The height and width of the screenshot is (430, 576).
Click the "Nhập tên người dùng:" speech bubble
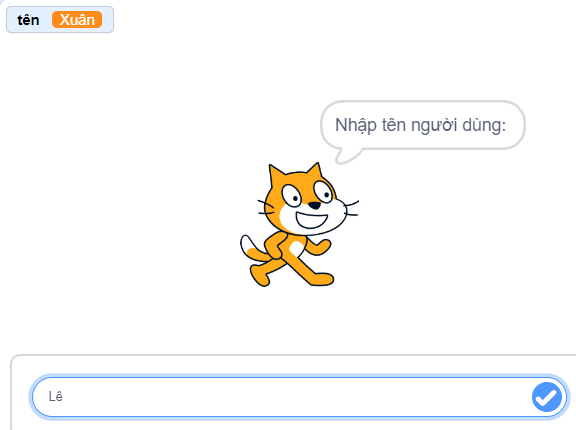[423, 125]
